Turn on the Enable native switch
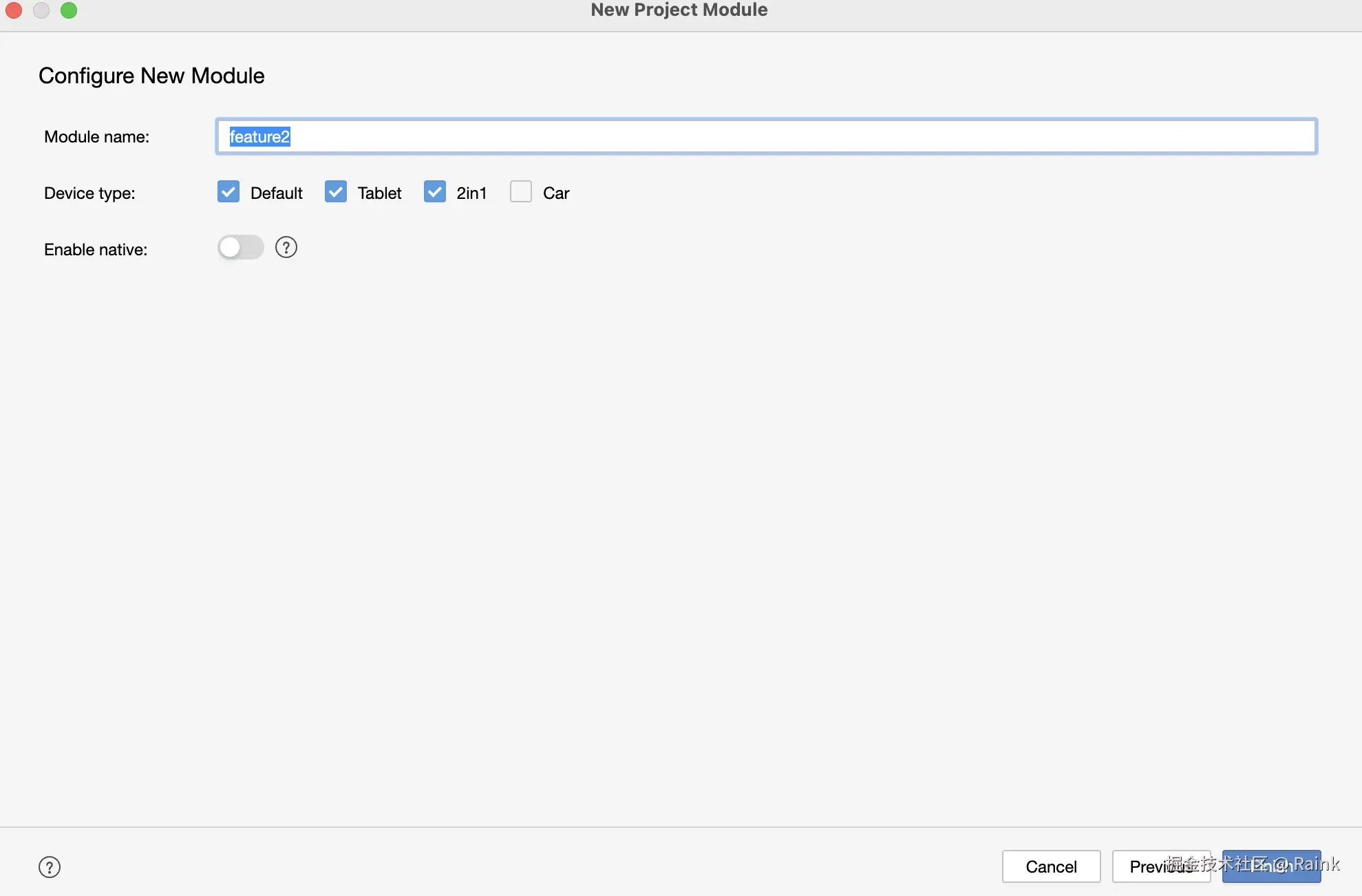Screen dimensions: 1362x896 click(x=240, y=248)
